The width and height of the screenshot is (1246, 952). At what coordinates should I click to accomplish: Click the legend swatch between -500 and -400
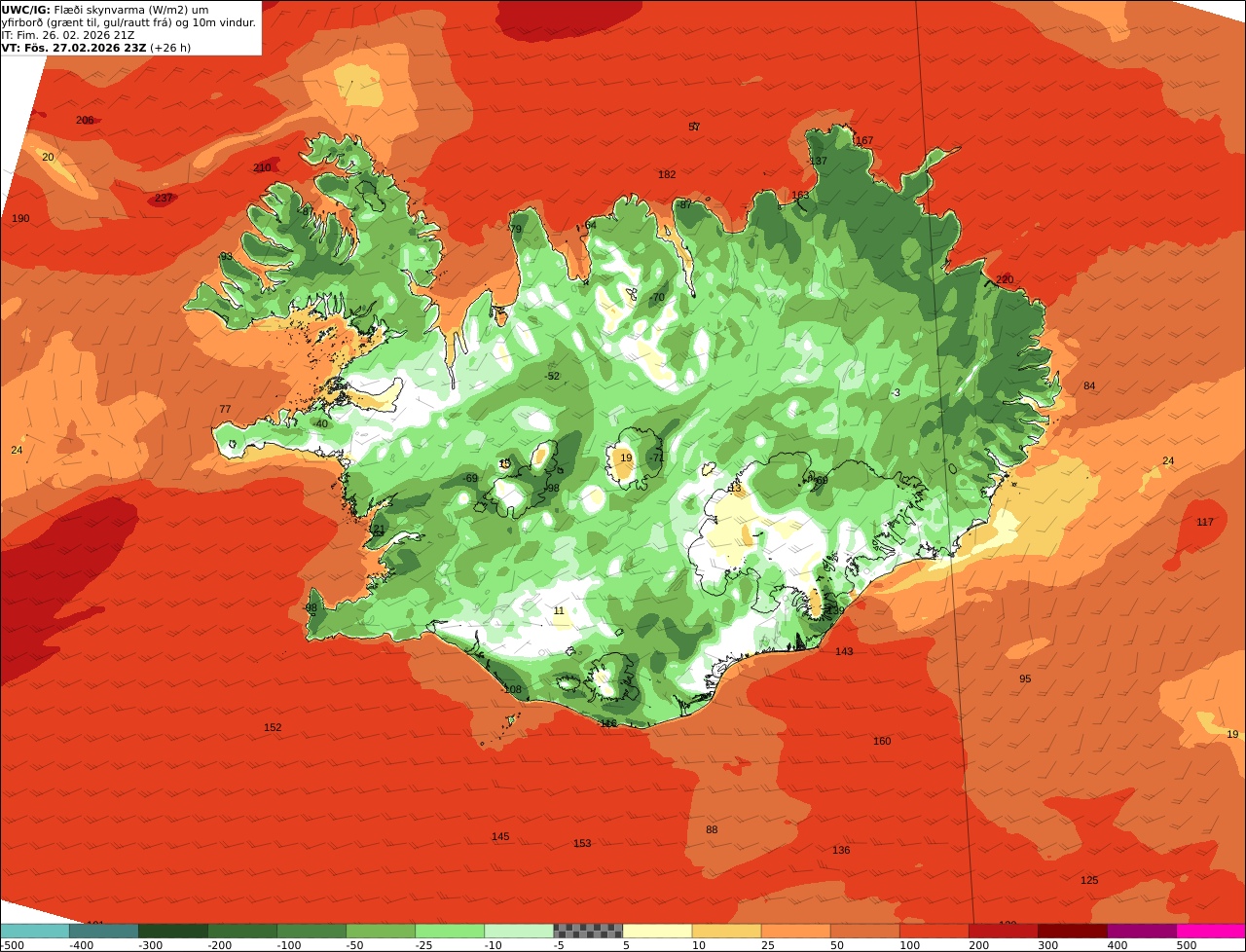(x=34, y=931)
